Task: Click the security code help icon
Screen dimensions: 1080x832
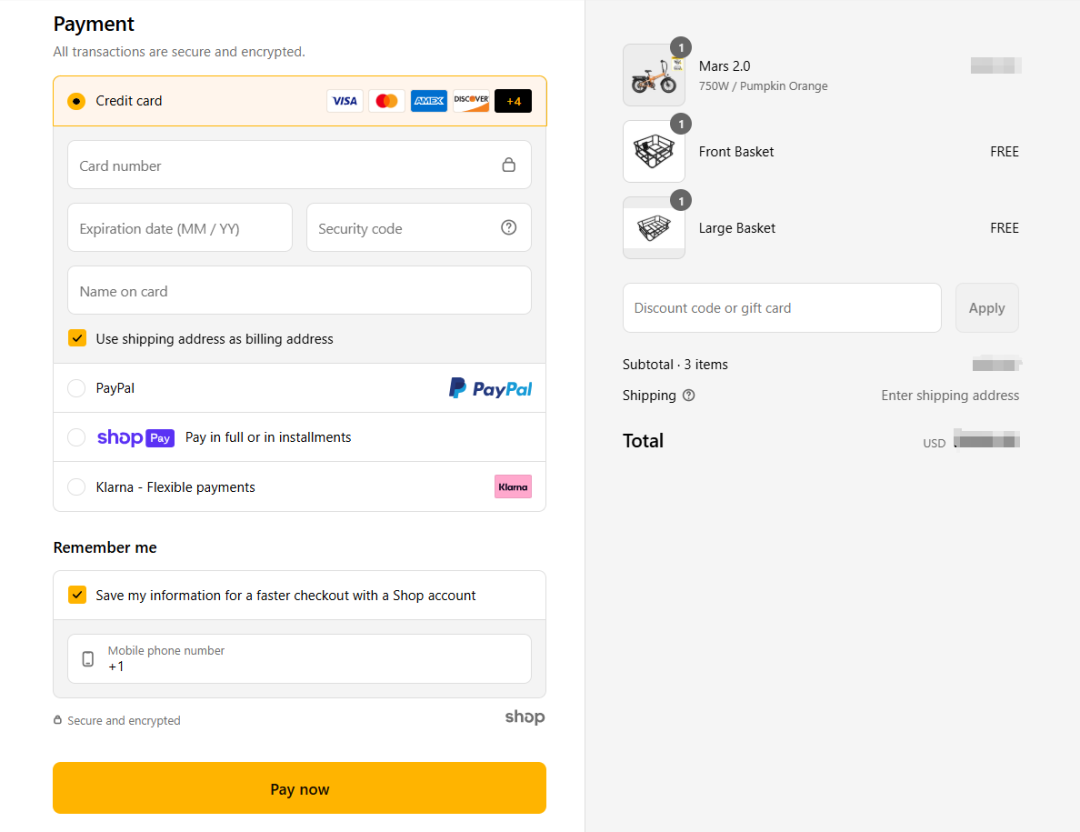Action: coord(509,228)
